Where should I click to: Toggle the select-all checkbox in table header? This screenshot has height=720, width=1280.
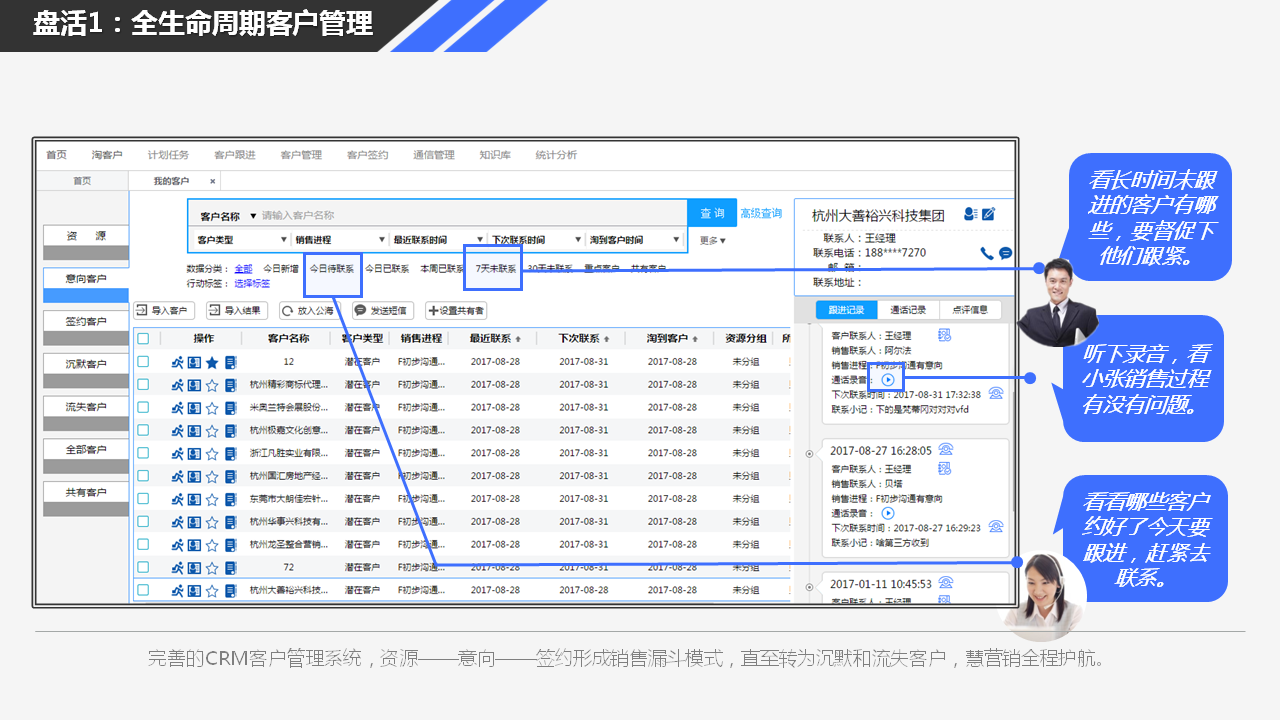pos(143,339)
